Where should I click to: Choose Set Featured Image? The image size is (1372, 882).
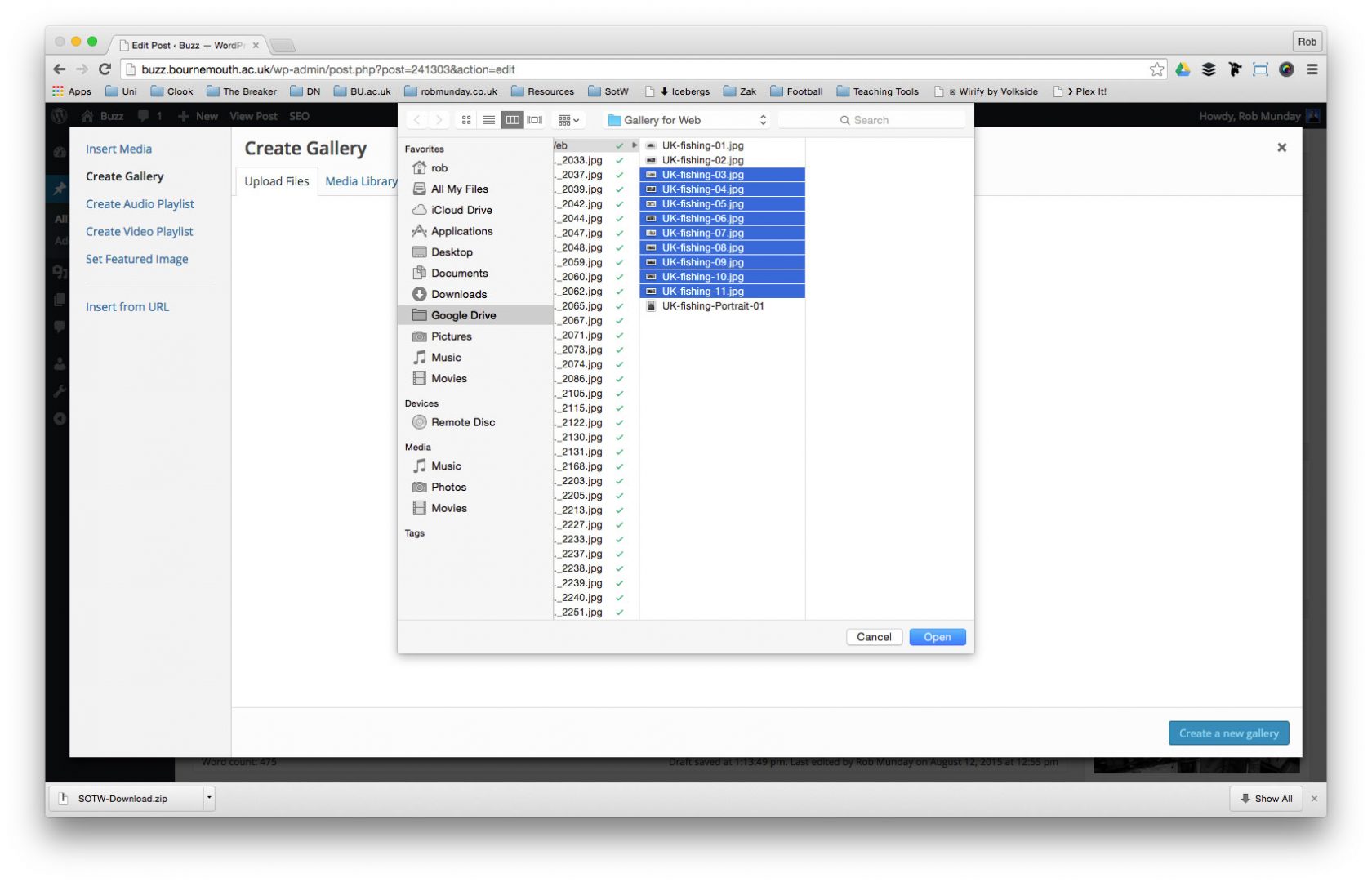pyautogui.click(x=137, y=259)
